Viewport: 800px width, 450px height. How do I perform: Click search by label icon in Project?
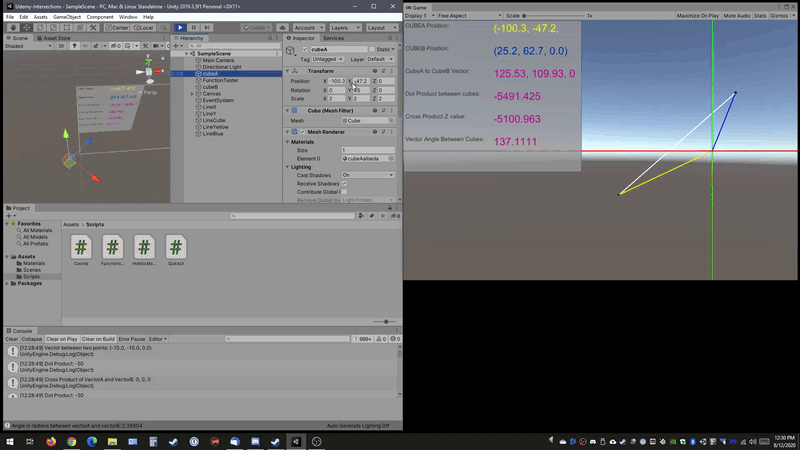pyautogui.click(x=371, y=216)
